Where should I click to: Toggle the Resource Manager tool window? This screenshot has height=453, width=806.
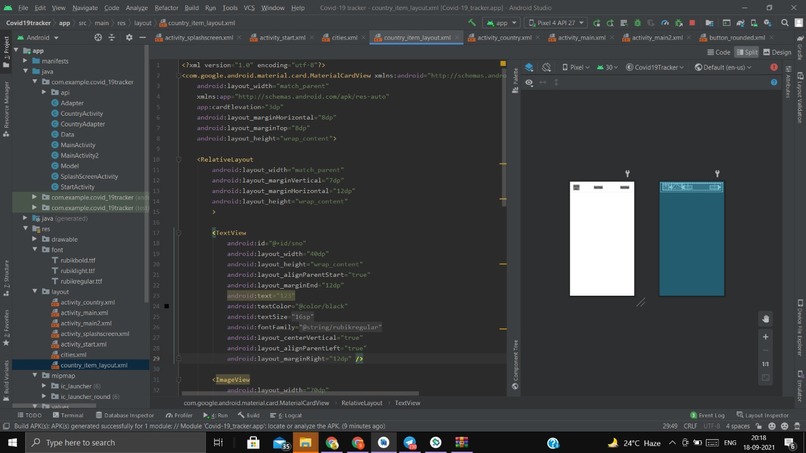click(6, 108)
